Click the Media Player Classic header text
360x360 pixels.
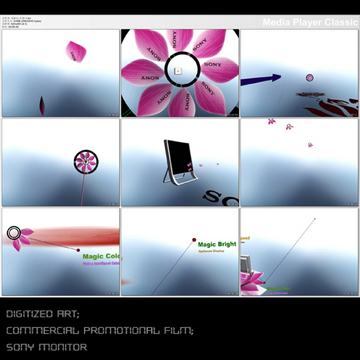(x=310, y=22)
